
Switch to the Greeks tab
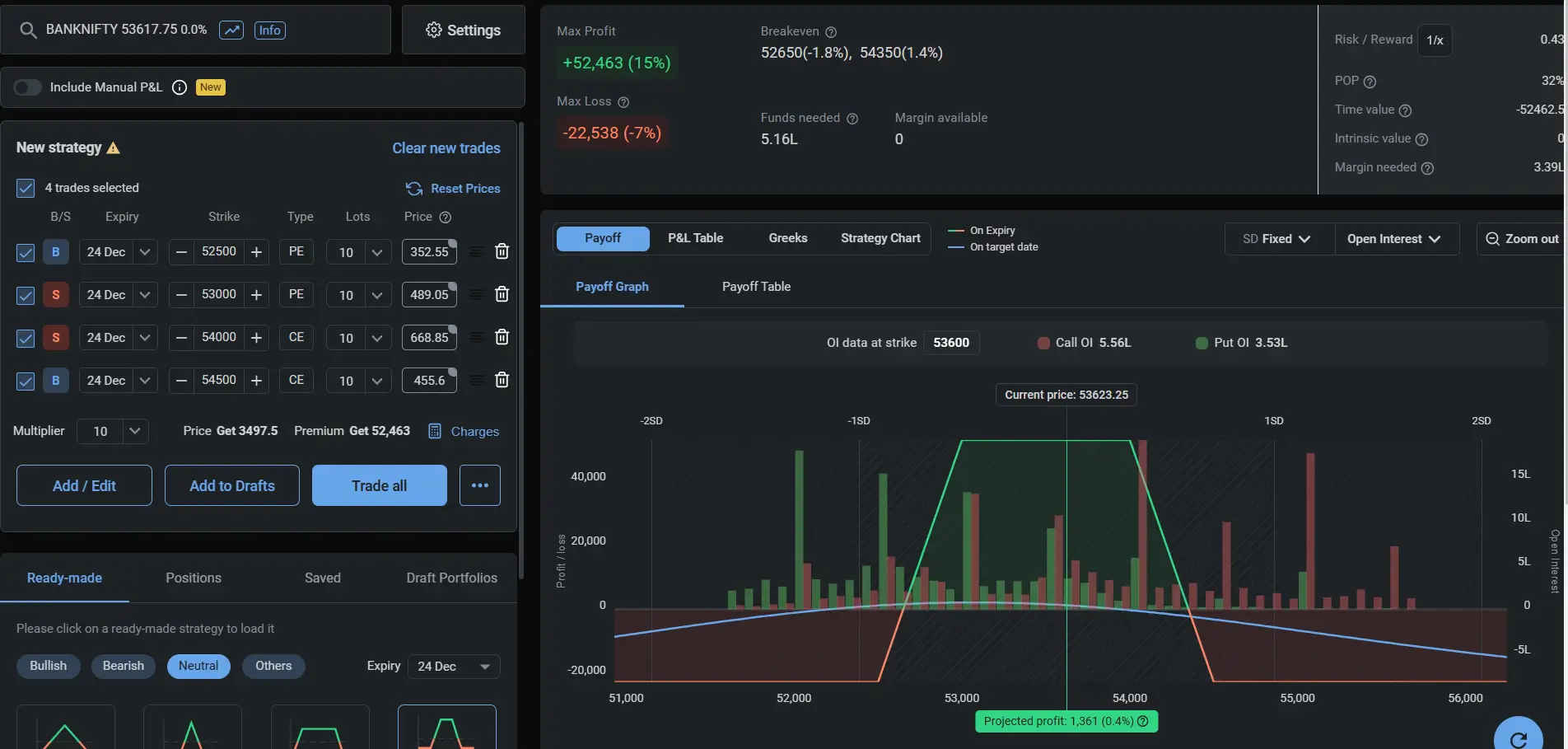pyautogui.click(x=788, y=238)
